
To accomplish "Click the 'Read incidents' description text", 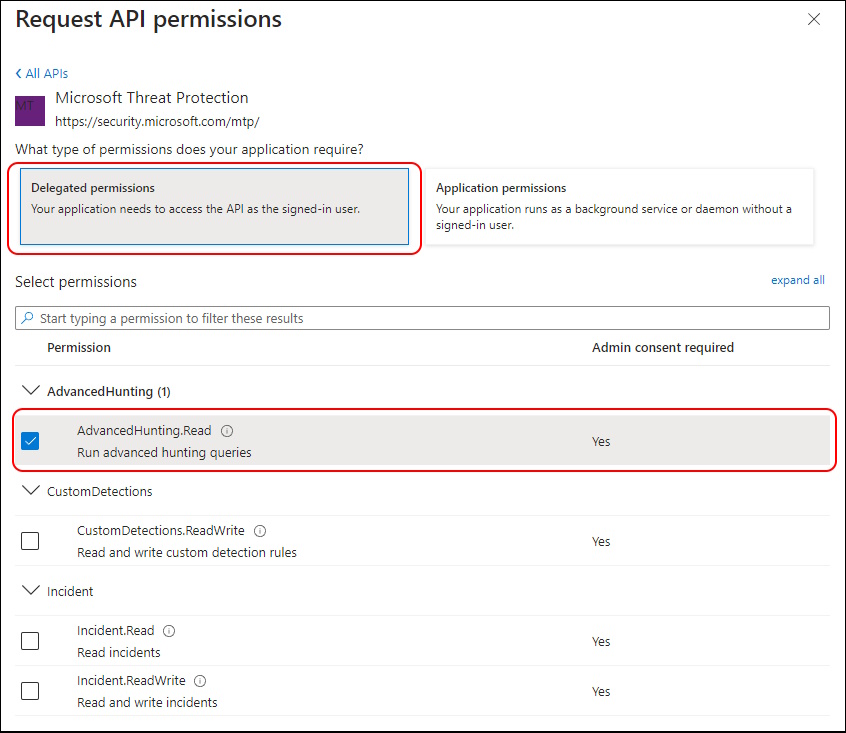I will [x=119, y=653].
